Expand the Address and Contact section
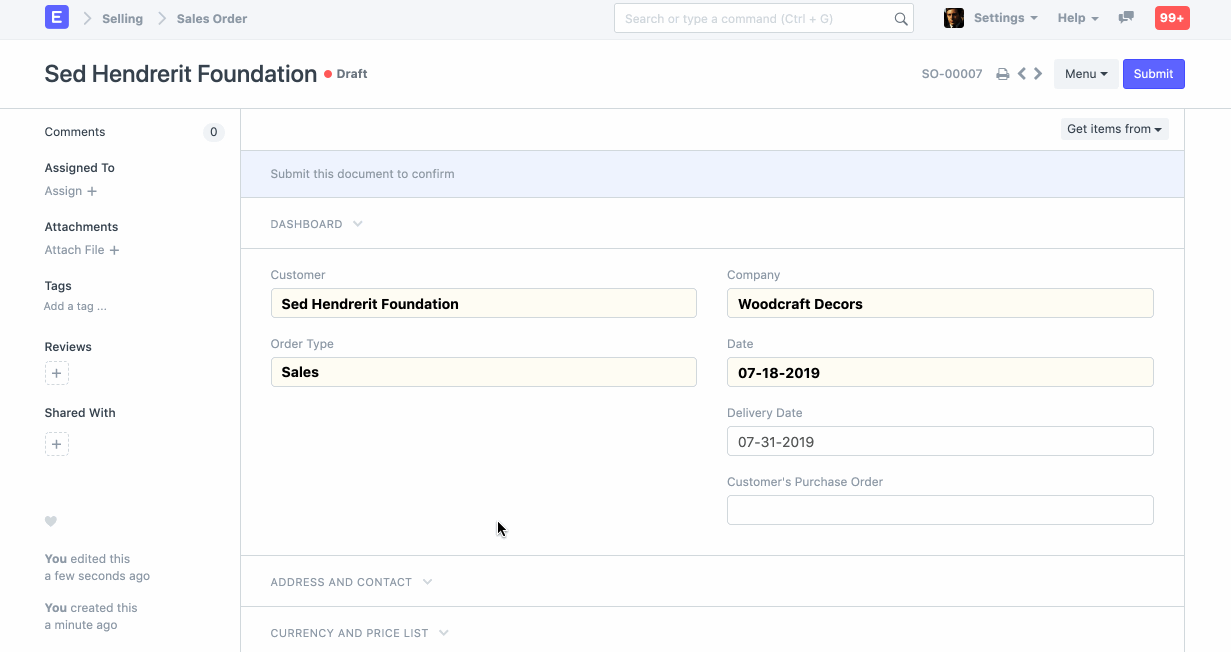Viewport: 1231px width, 652px height. [351, 582]
